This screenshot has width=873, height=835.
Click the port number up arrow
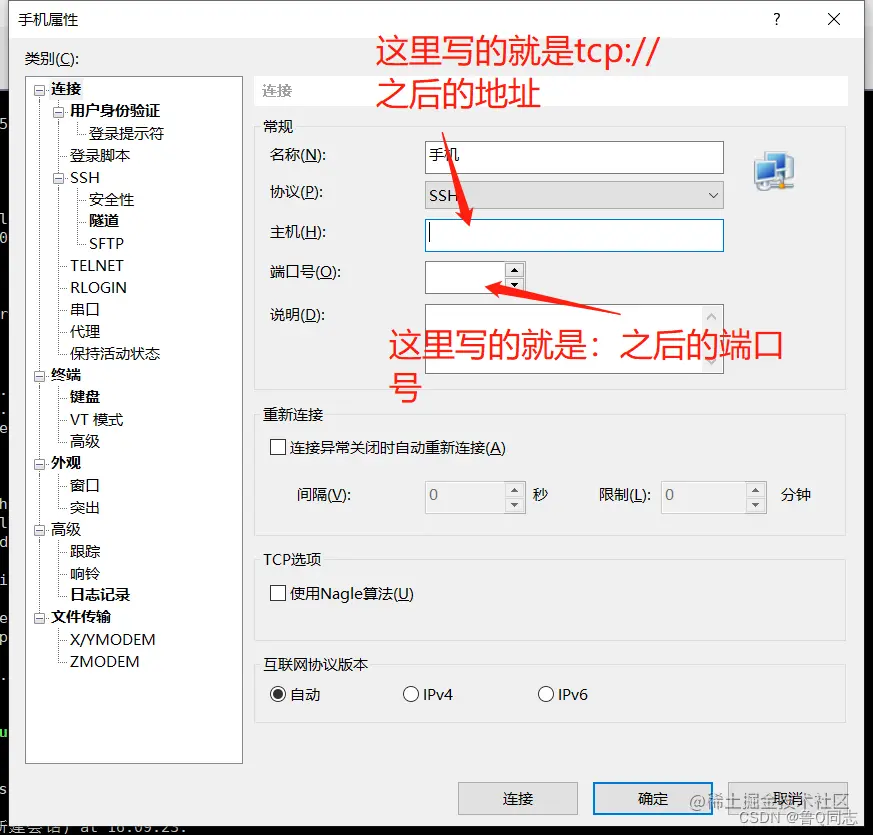tap(515, 271)
